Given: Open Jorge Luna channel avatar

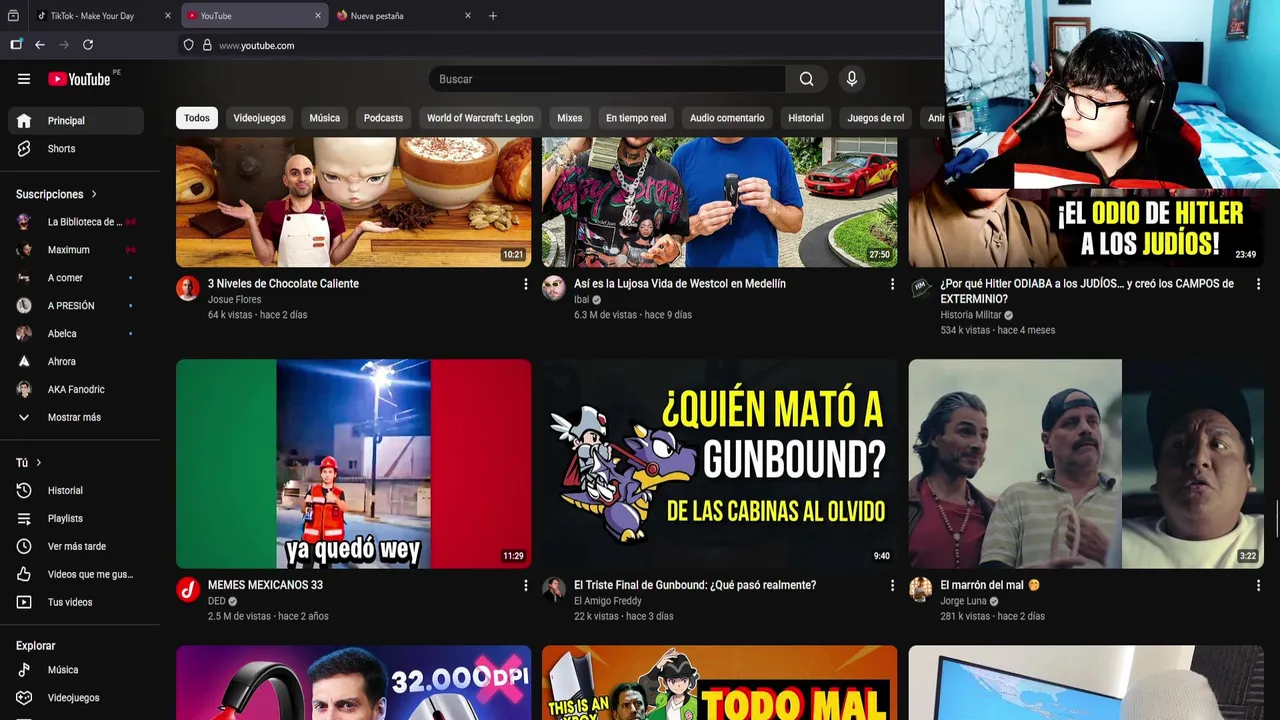Looking at the screenshot, I should [x=920, y=590].
